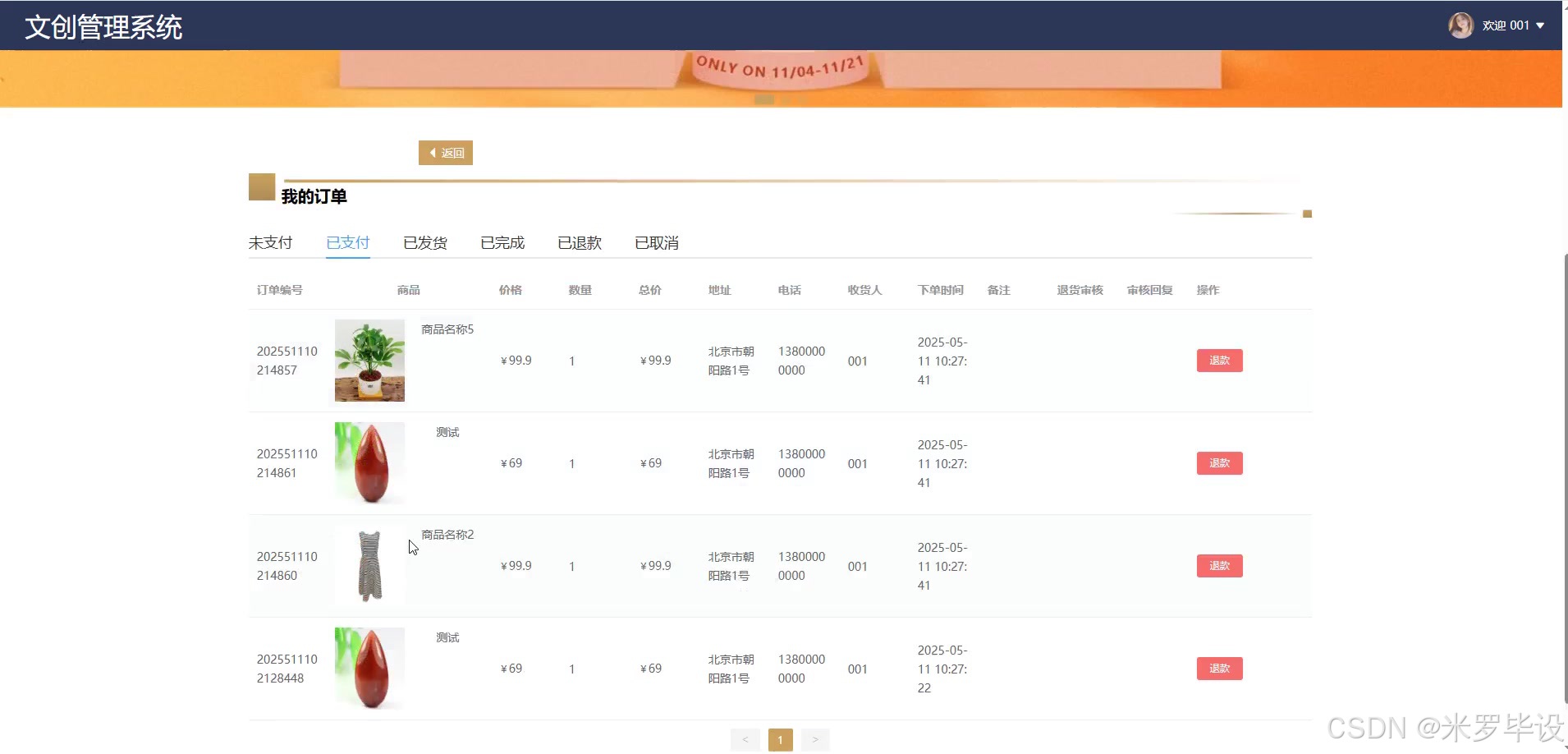Click the 订单编号 column header

(280, 290)
